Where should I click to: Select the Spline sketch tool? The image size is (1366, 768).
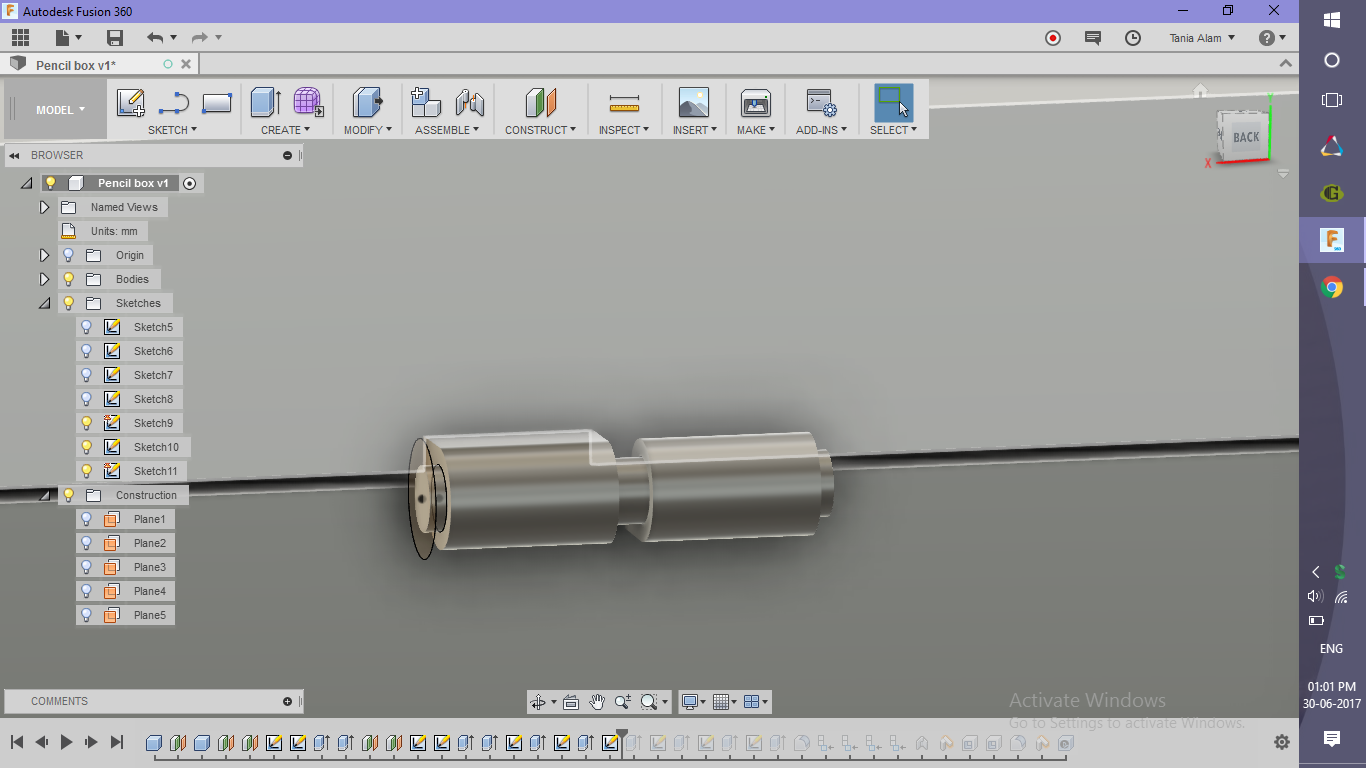[174, 103]
